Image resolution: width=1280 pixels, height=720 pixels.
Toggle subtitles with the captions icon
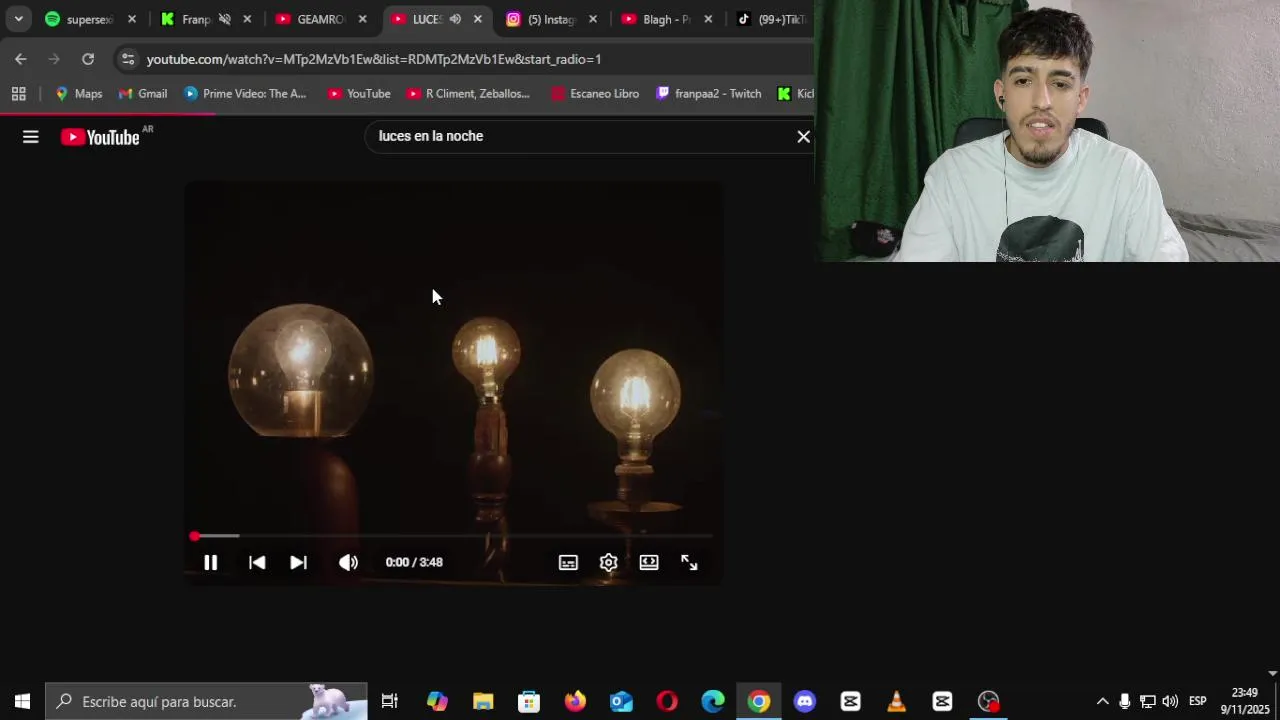tap(568, 562)
